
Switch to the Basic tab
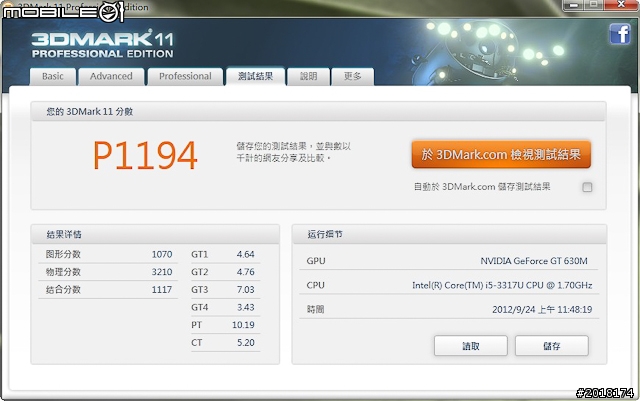(x=53, y=76)
